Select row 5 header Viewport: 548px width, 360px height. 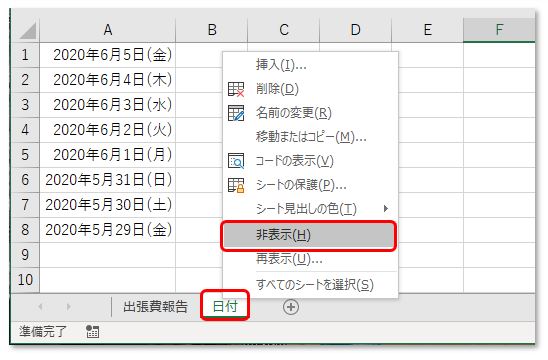[x=25, y=155]
